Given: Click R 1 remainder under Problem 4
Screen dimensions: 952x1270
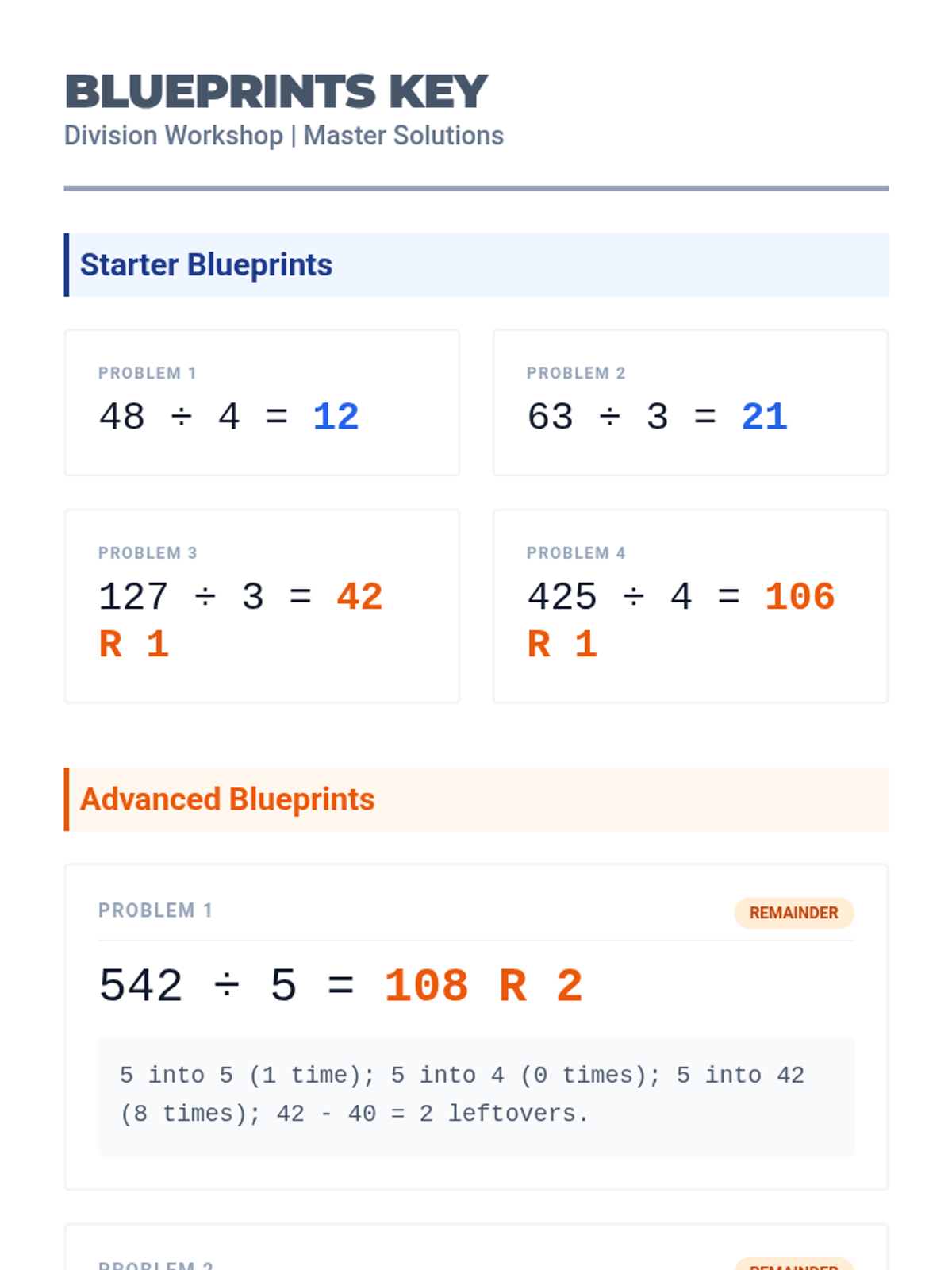Looking at the screenshot, I should [562, 644].
